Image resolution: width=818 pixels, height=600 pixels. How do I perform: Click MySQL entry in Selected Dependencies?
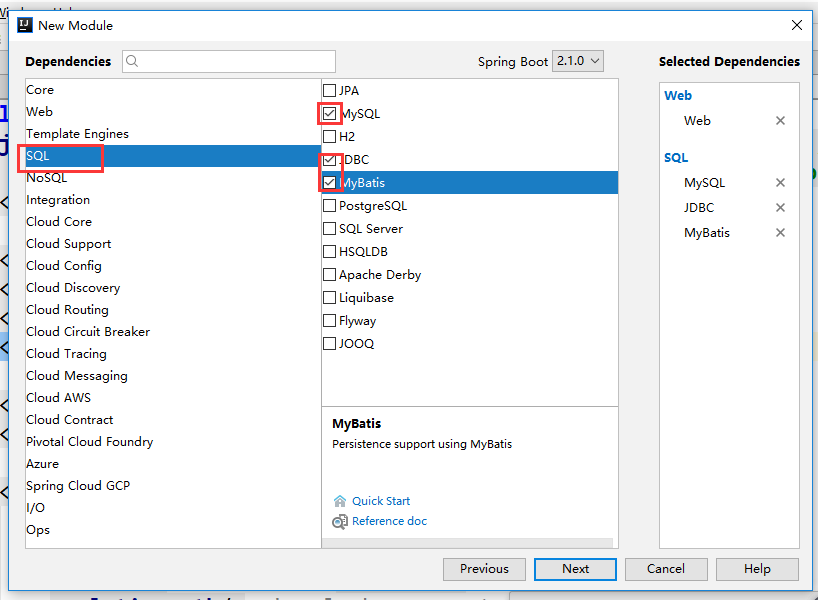[x=704, y=183]
